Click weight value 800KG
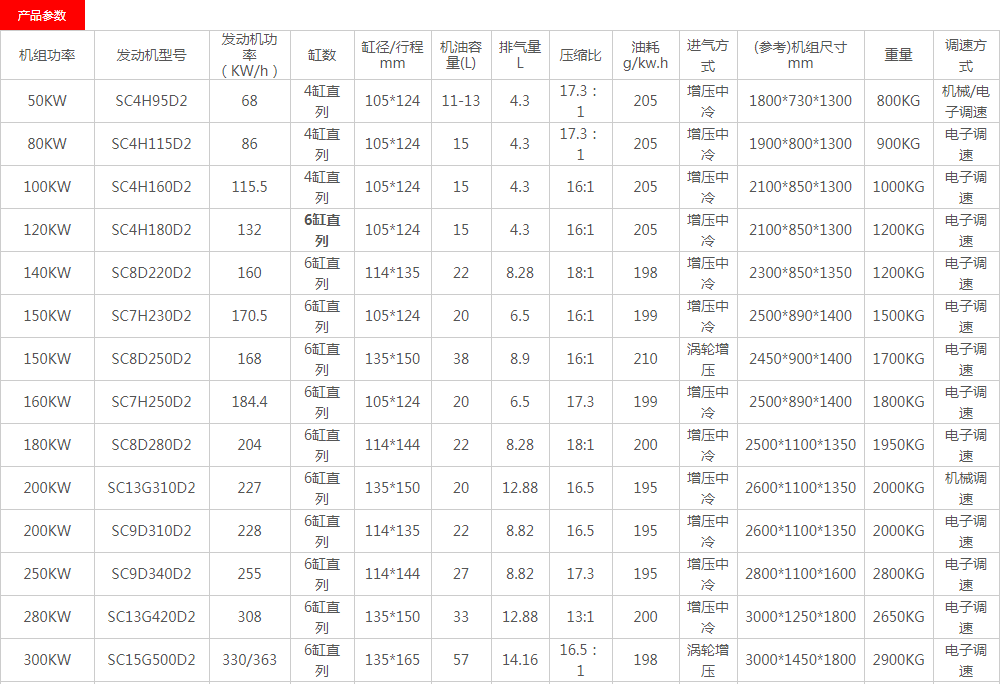This screenshot has height=684, width=1002. point(898,101)
